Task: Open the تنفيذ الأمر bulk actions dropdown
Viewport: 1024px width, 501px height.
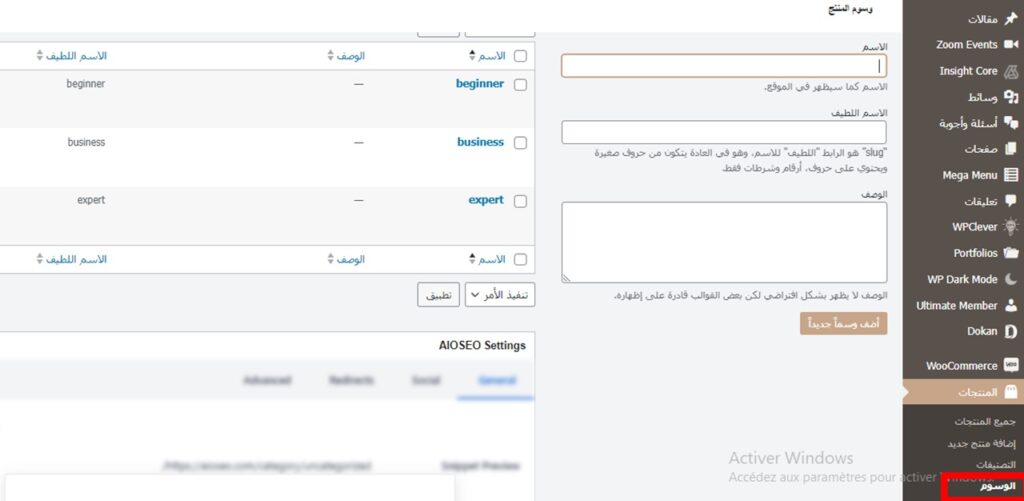Action: (501, 296)
